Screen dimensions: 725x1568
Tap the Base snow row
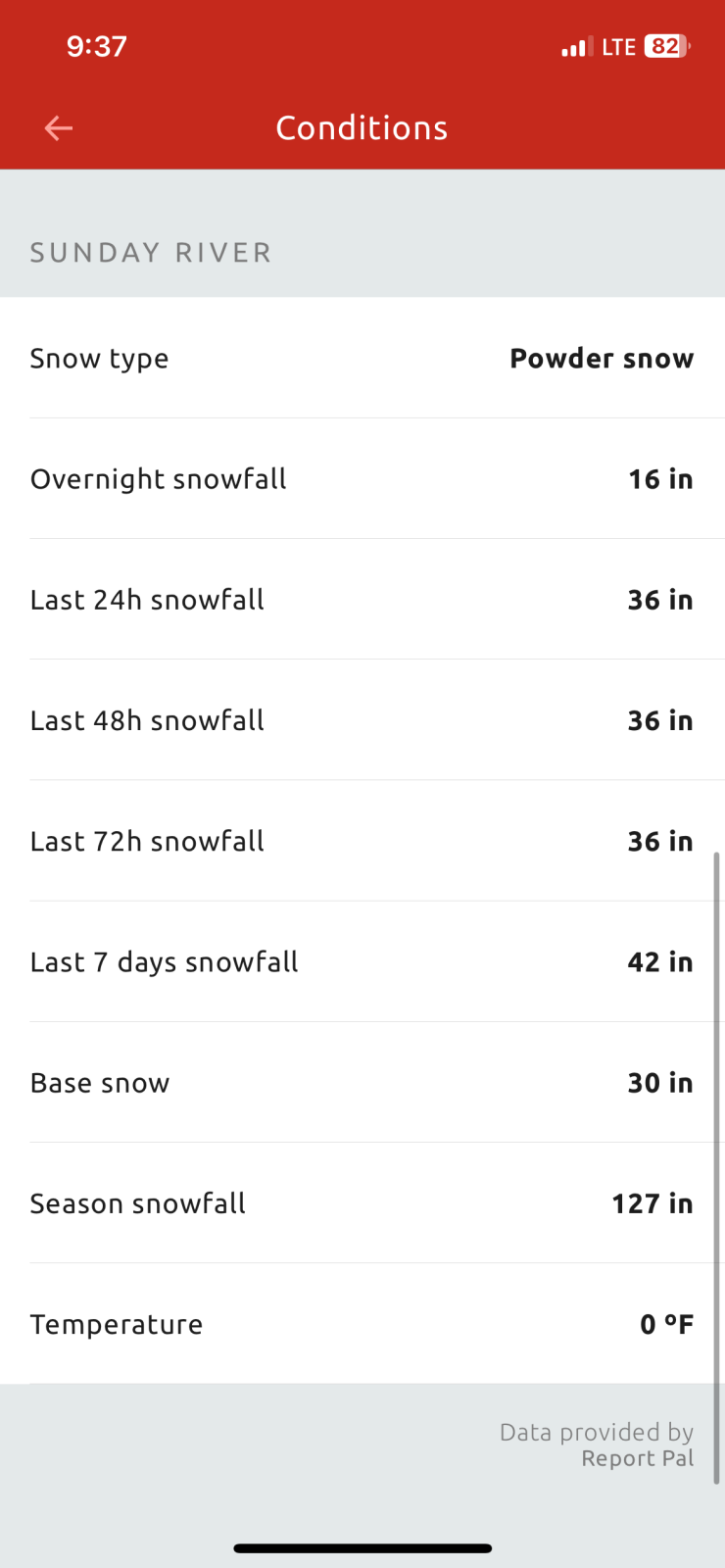click(x=362, y=1083)
